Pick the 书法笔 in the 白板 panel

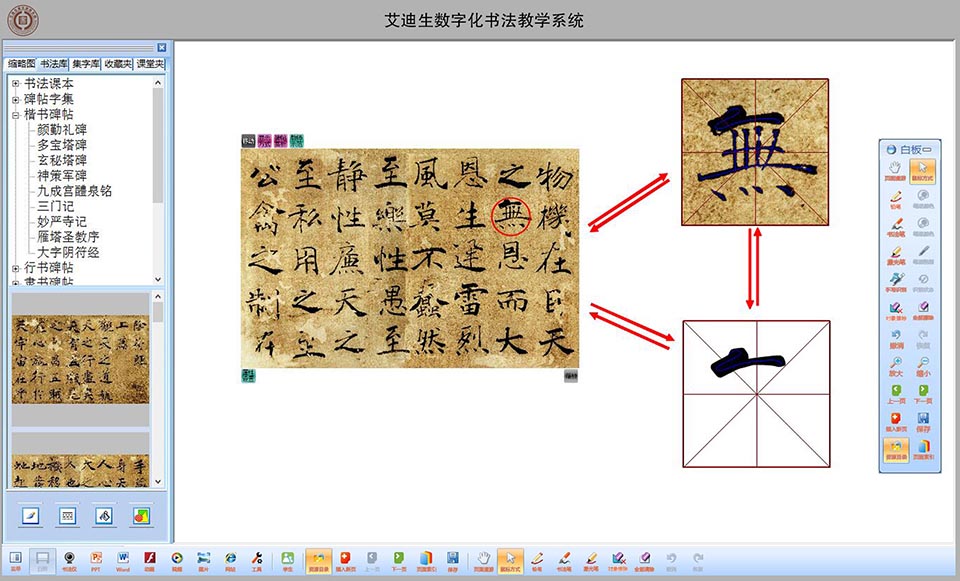tap(896, 227)
